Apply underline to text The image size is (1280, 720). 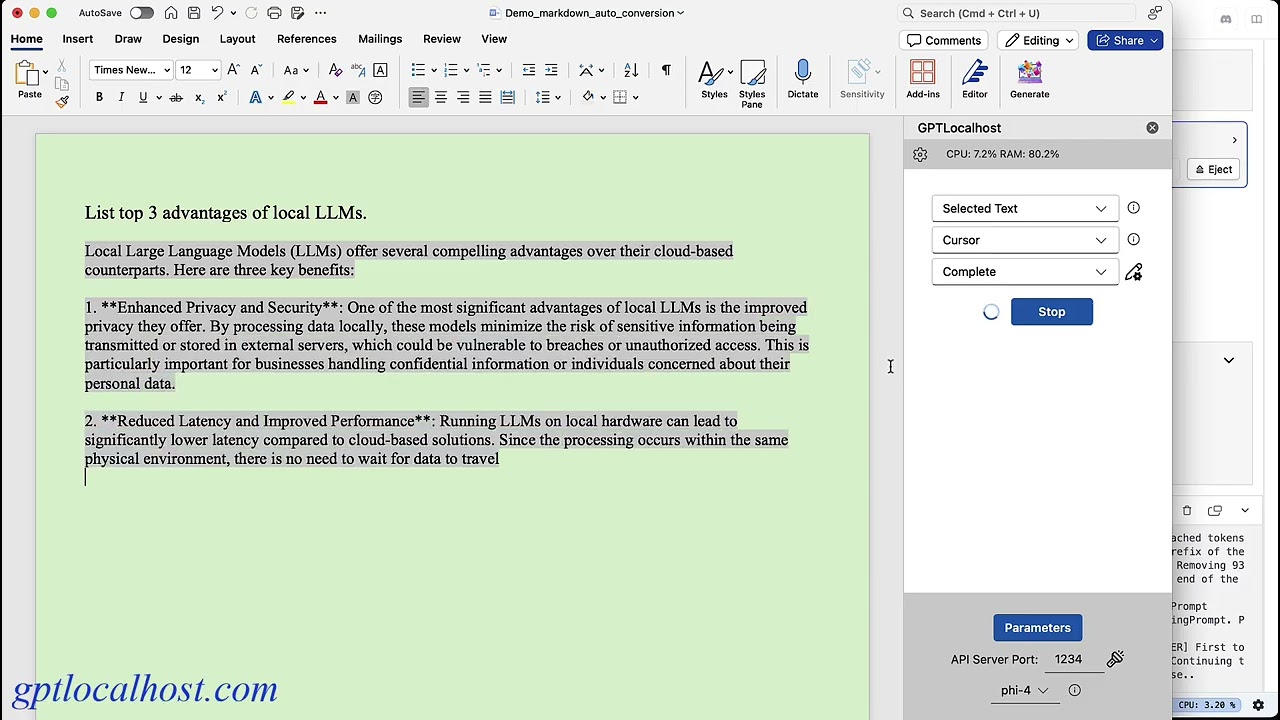coord(143,97)
